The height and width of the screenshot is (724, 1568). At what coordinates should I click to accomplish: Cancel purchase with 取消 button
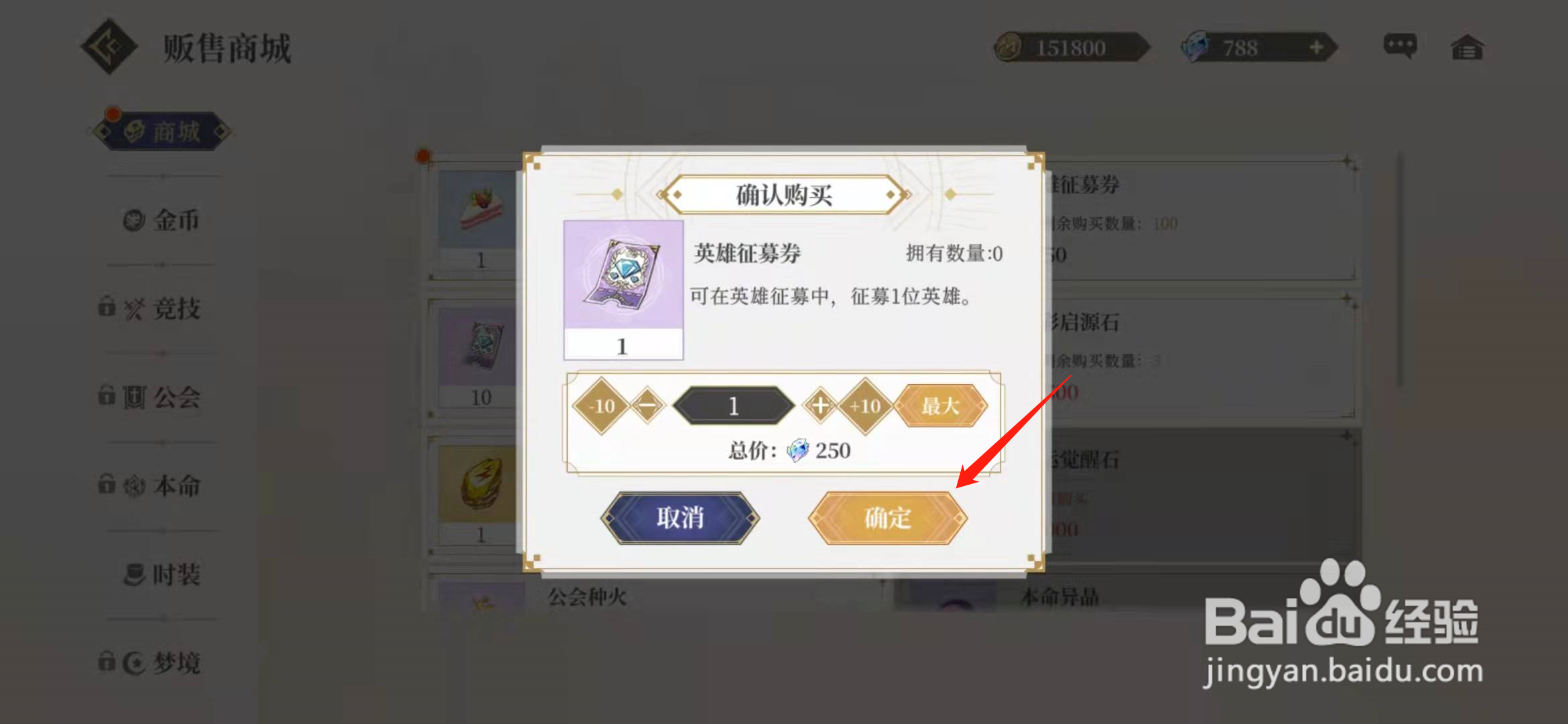(x=680, y=518)
